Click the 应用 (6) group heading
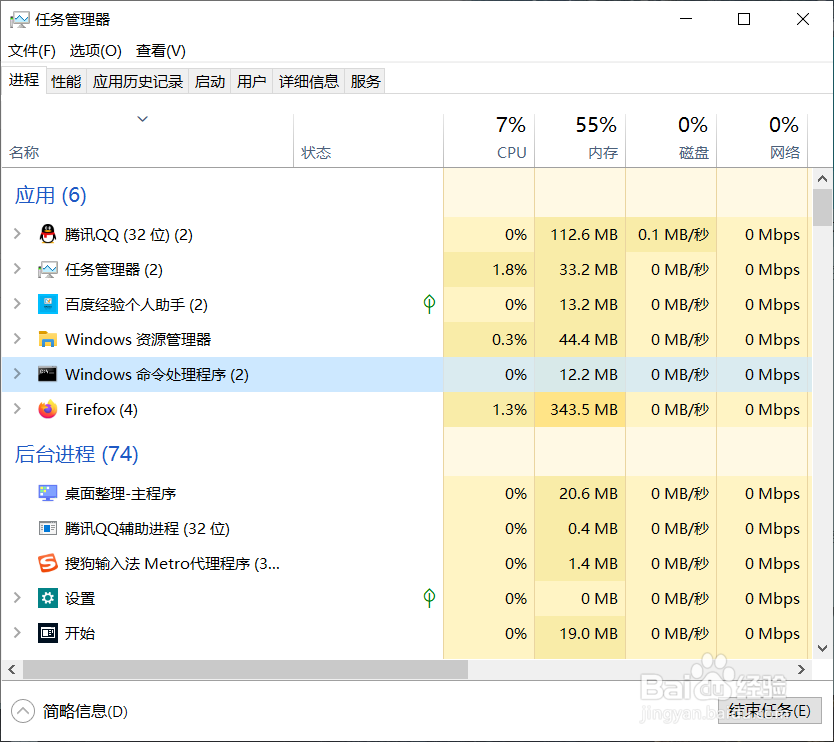834x742 pixels. point(51,195)
